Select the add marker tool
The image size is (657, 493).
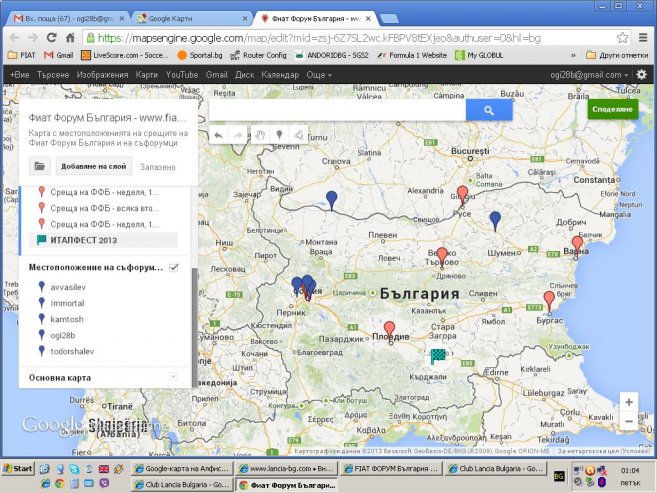pos(278,135)
